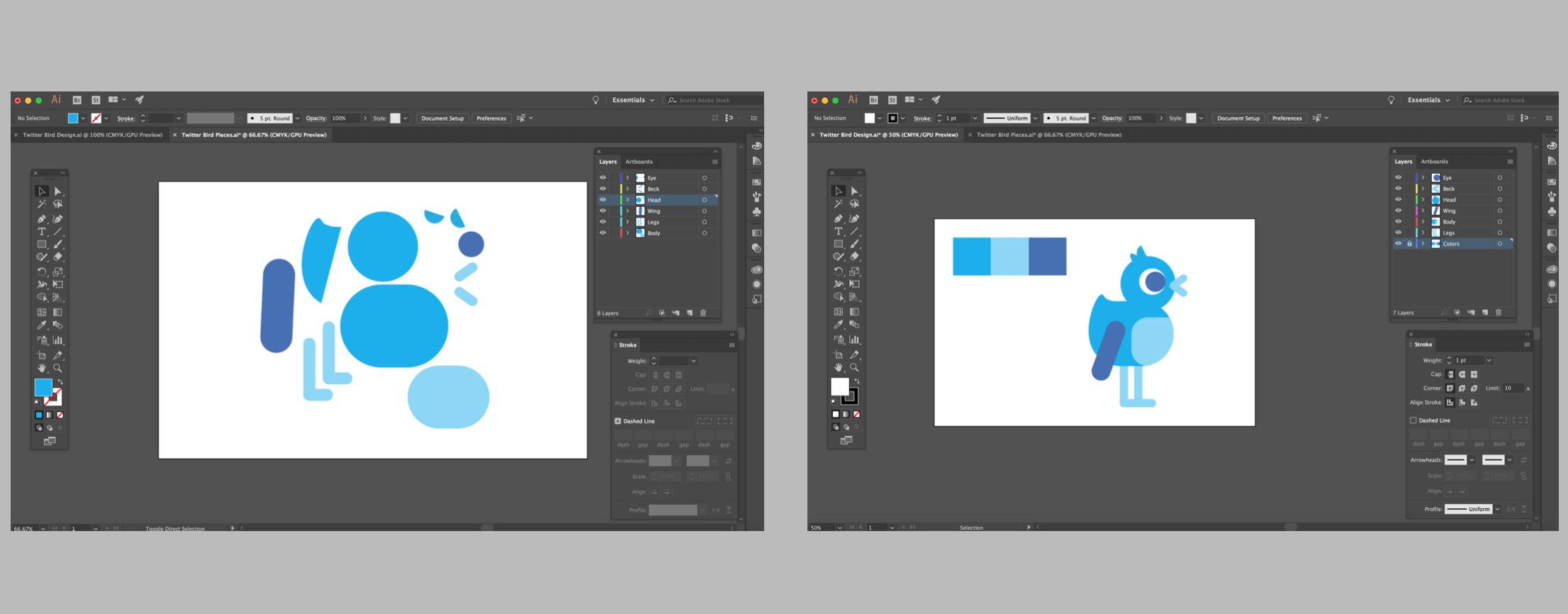Click Document Setup button in left window
Screen dimensions: 1568x614
coord(442,118)
